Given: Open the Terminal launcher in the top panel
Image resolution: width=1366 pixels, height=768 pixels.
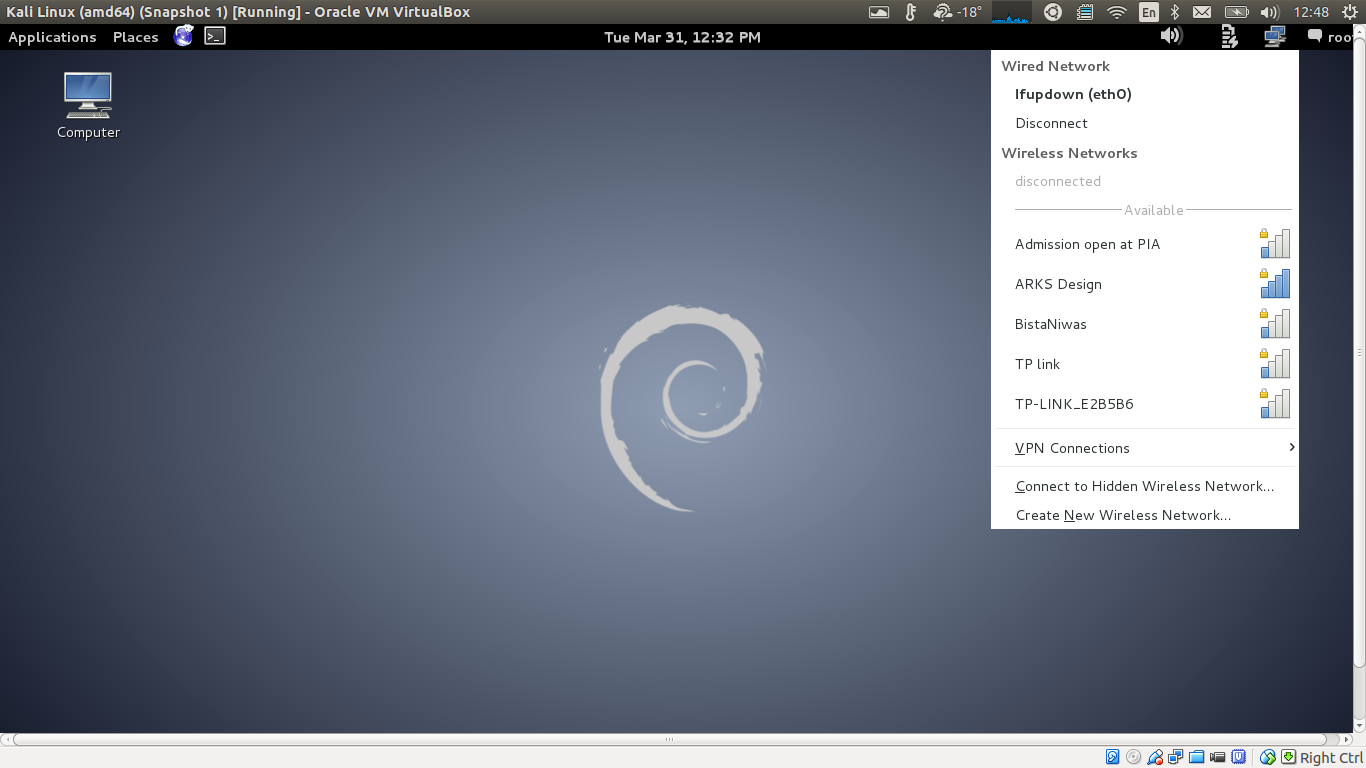Looking at the screenshot, I should click(x=215, y=36).
